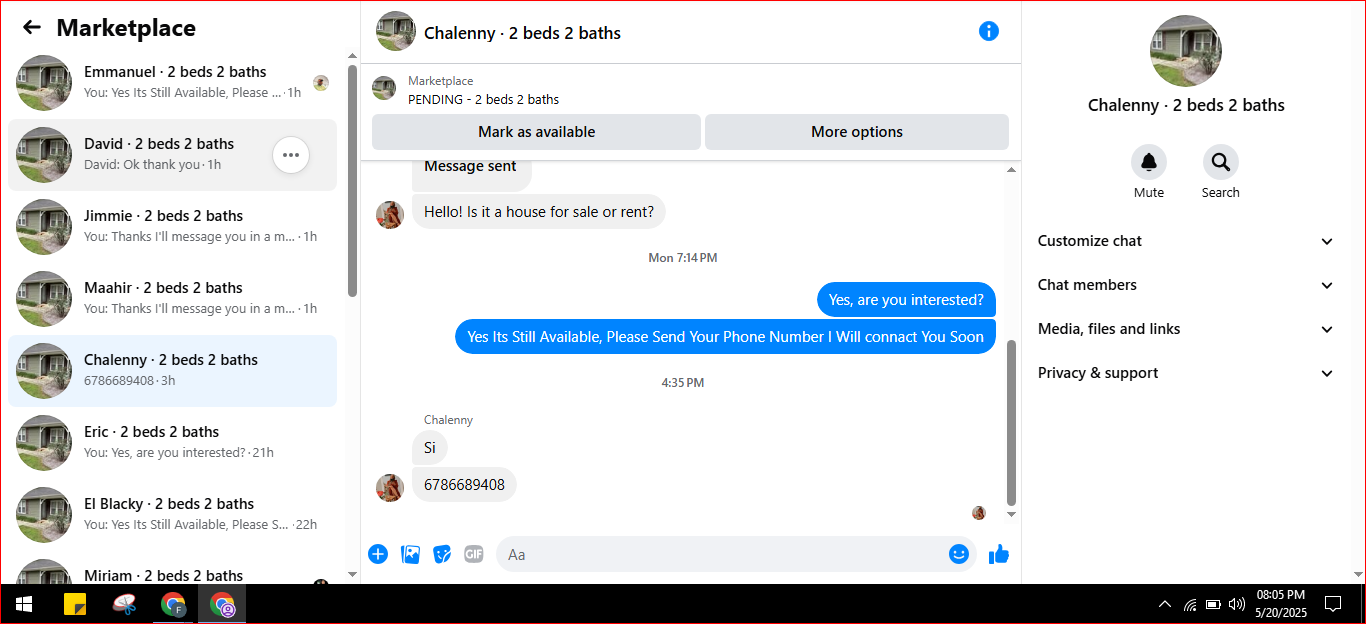Mute this conversation with the bell icon
Viewport: 1366px width, 624px height.
pos(1149,162)
